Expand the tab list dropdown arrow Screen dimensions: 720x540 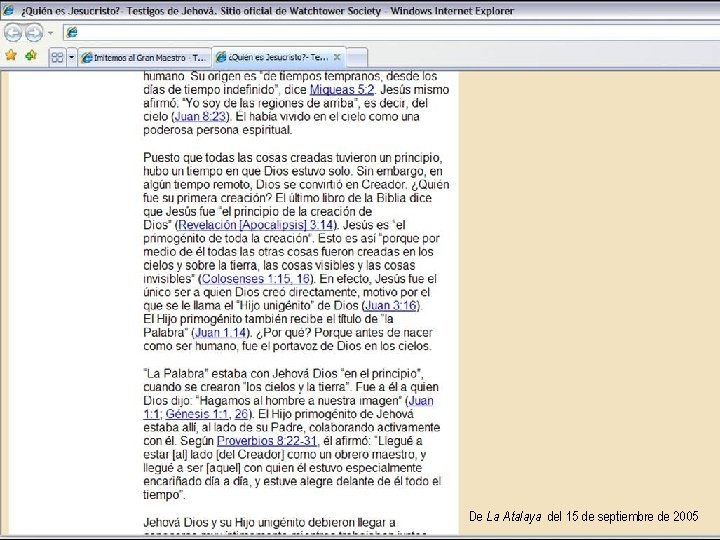(72, 57)
